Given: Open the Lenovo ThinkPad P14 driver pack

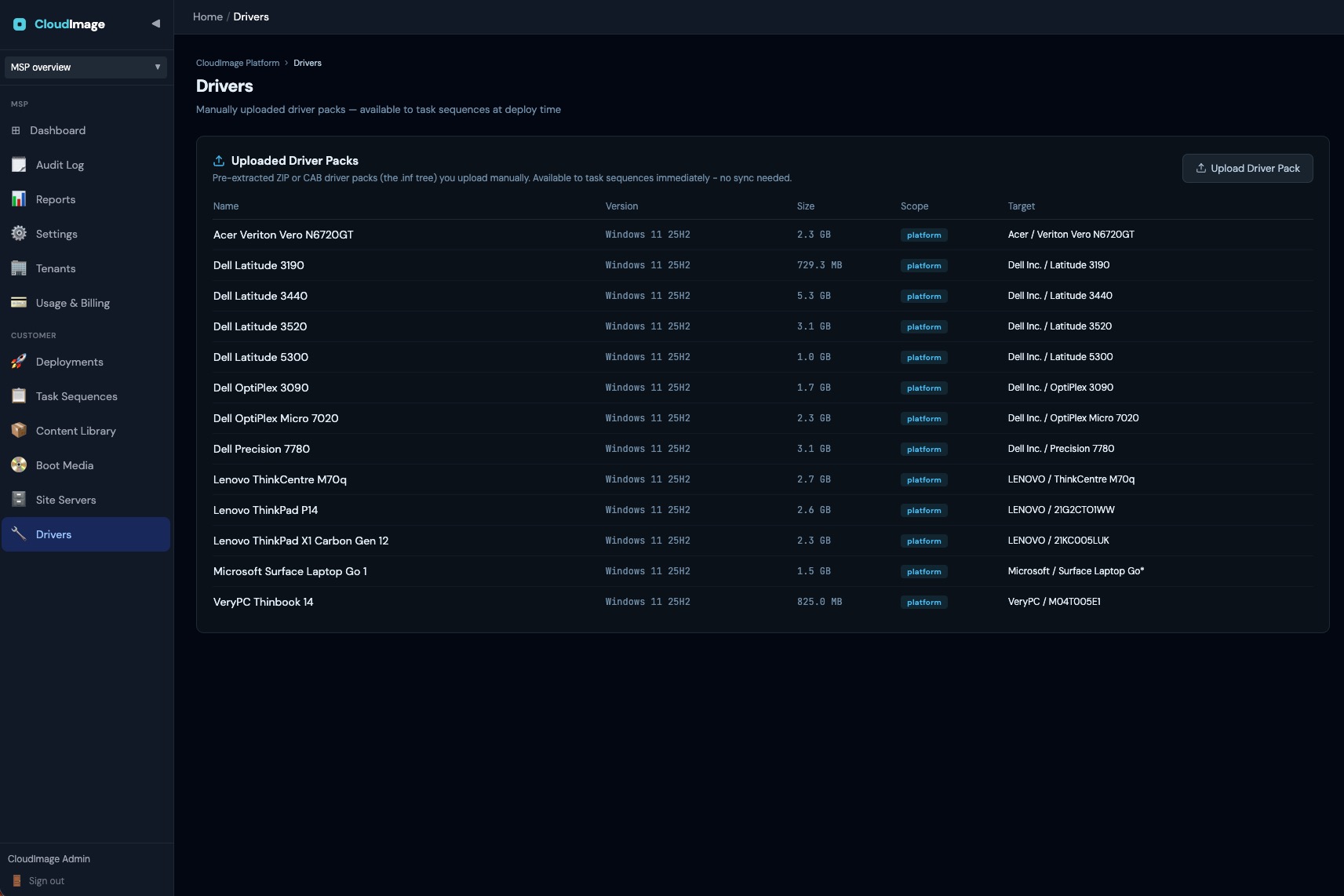Looking at the screenshot, I should pyautogui.click(x=265, y=510).
